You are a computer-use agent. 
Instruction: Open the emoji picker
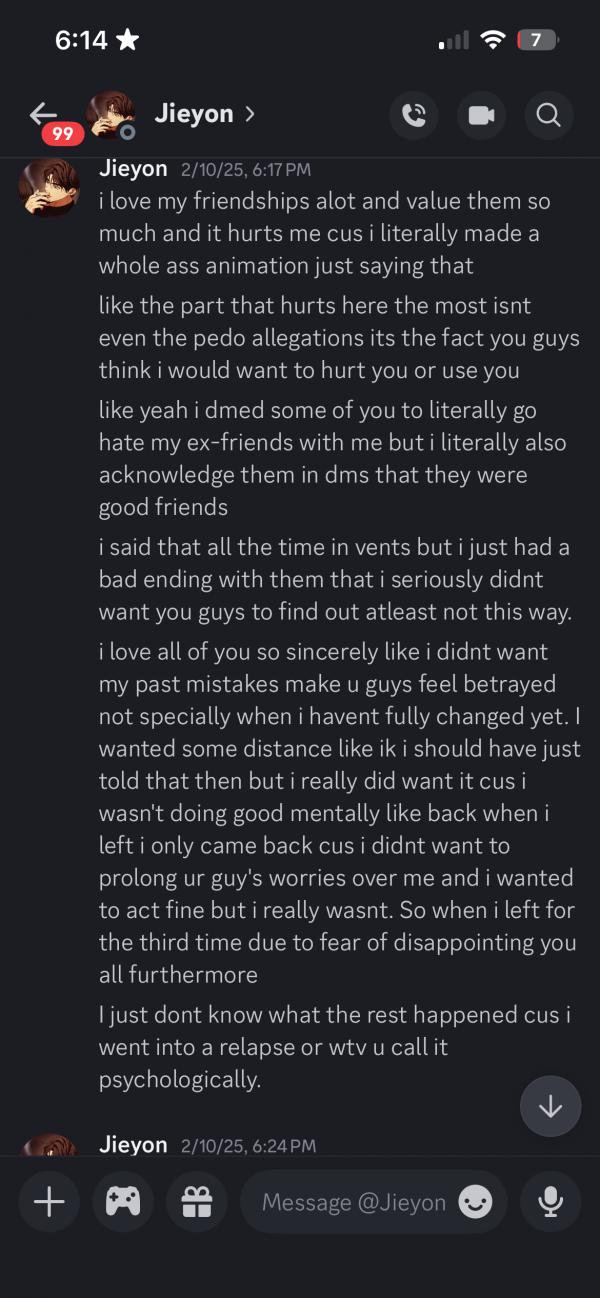coord(475,1202)
